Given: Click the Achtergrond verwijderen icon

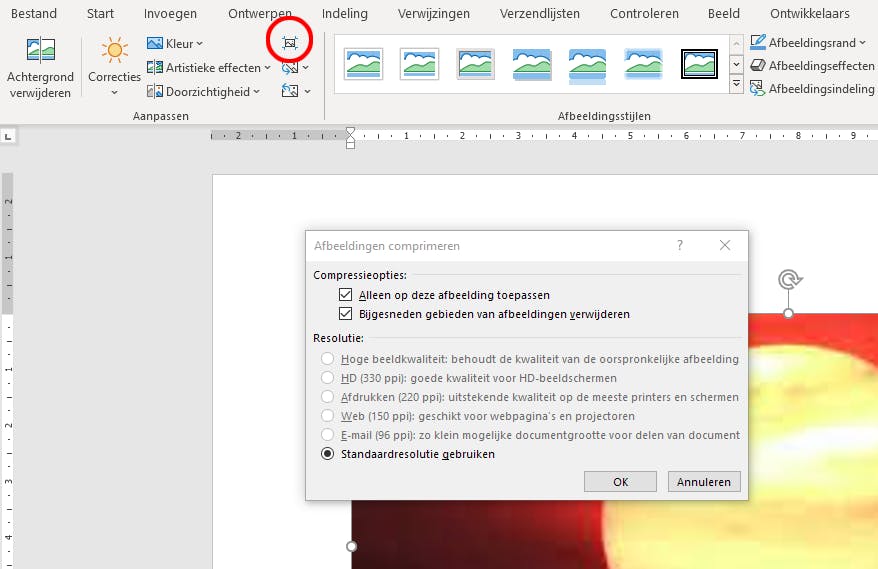Looking at the screenshot, I should pyautogui.click(x=41, y=50).
